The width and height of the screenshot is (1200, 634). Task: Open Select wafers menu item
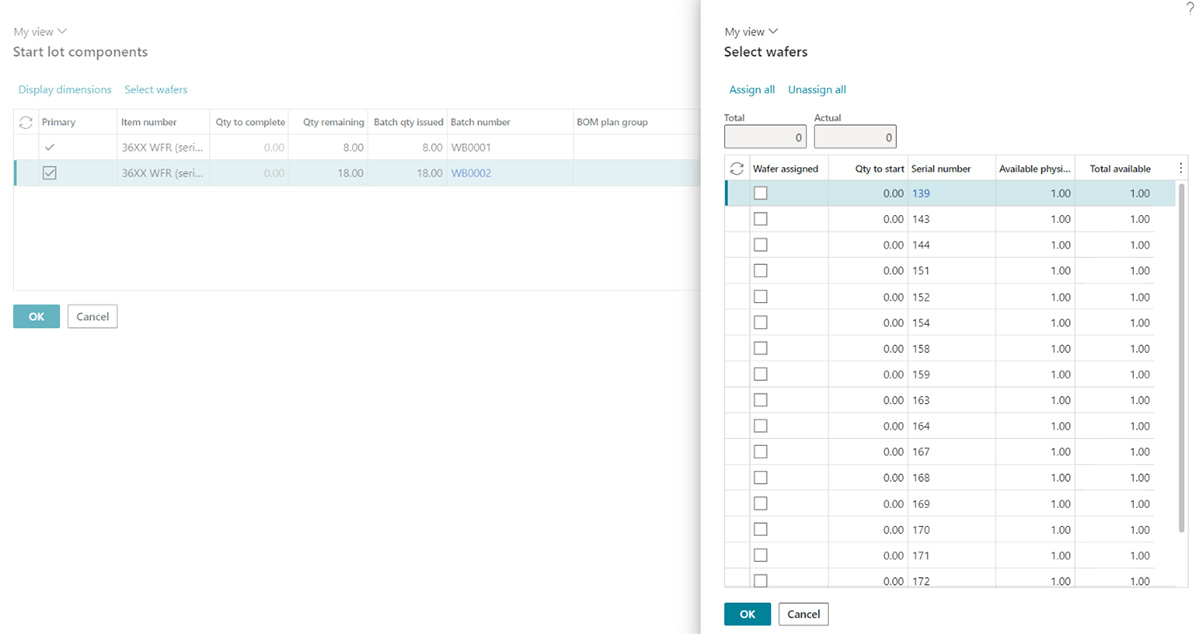coord(156,90)
